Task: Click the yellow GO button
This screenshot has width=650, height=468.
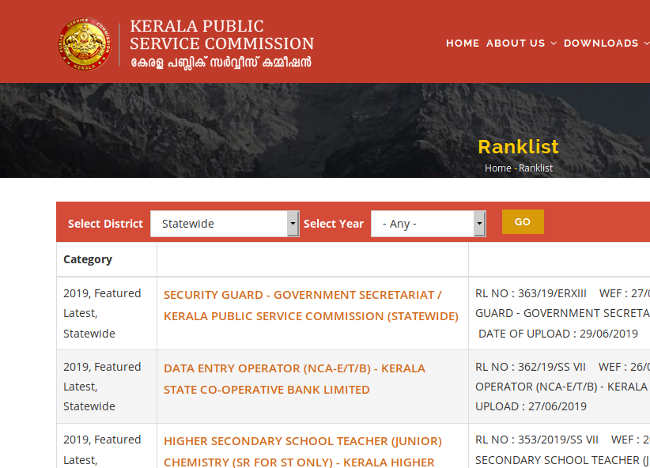Action: coord(523,222)
